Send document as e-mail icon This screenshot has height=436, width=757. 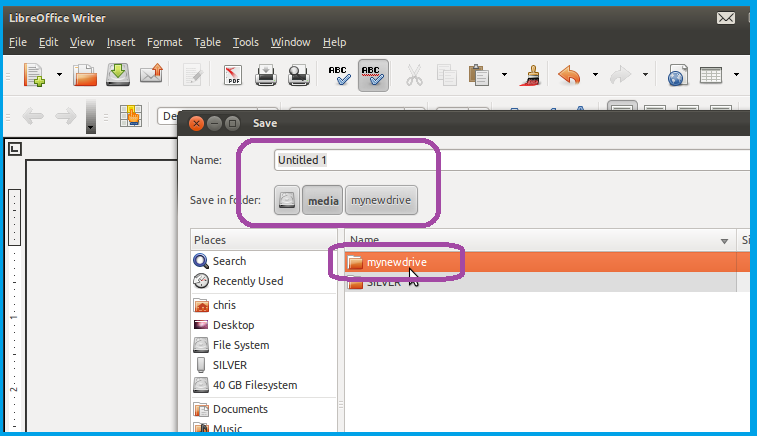(x=151, y=75)
